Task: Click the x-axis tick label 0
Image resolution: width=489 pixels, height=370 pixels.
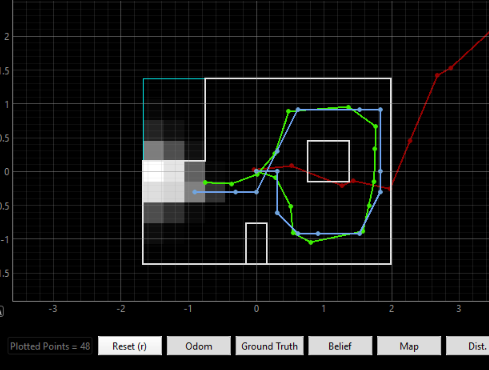Action: coord(256,309)
